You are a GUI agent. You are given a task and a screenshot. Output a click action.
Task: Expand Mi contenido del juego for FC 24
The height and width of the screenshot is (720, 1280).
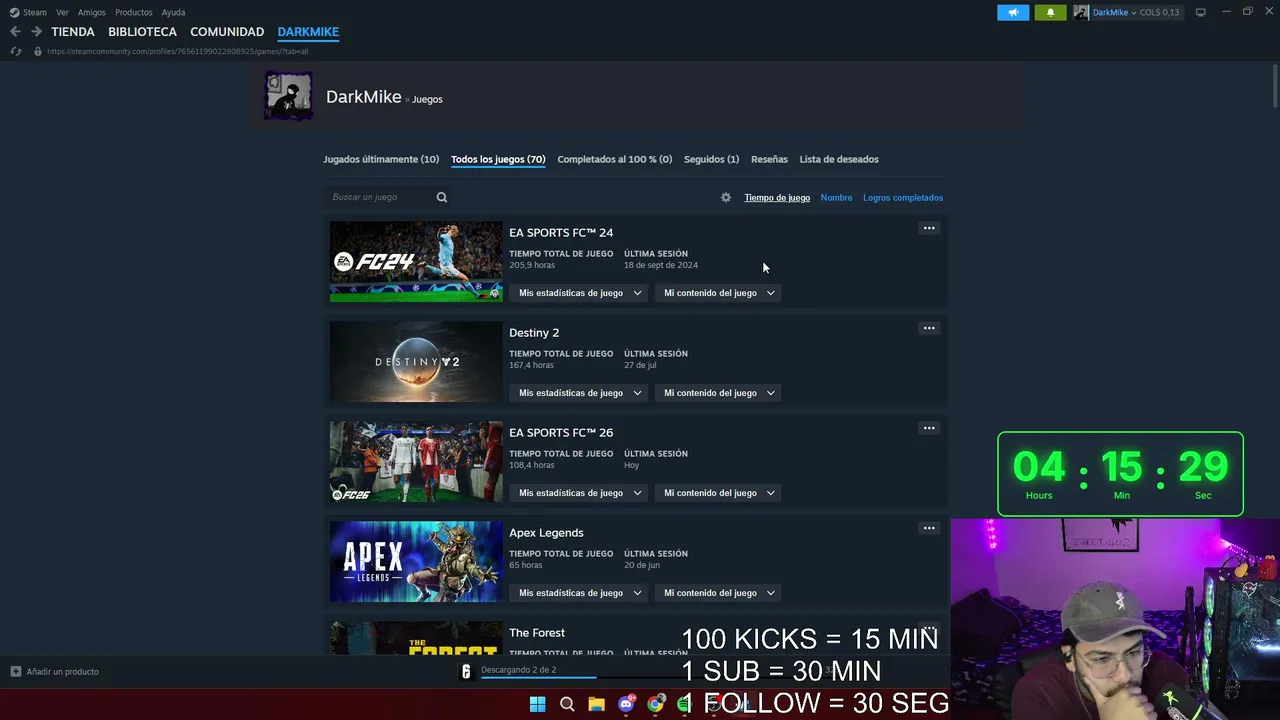[x=719, y=293]
